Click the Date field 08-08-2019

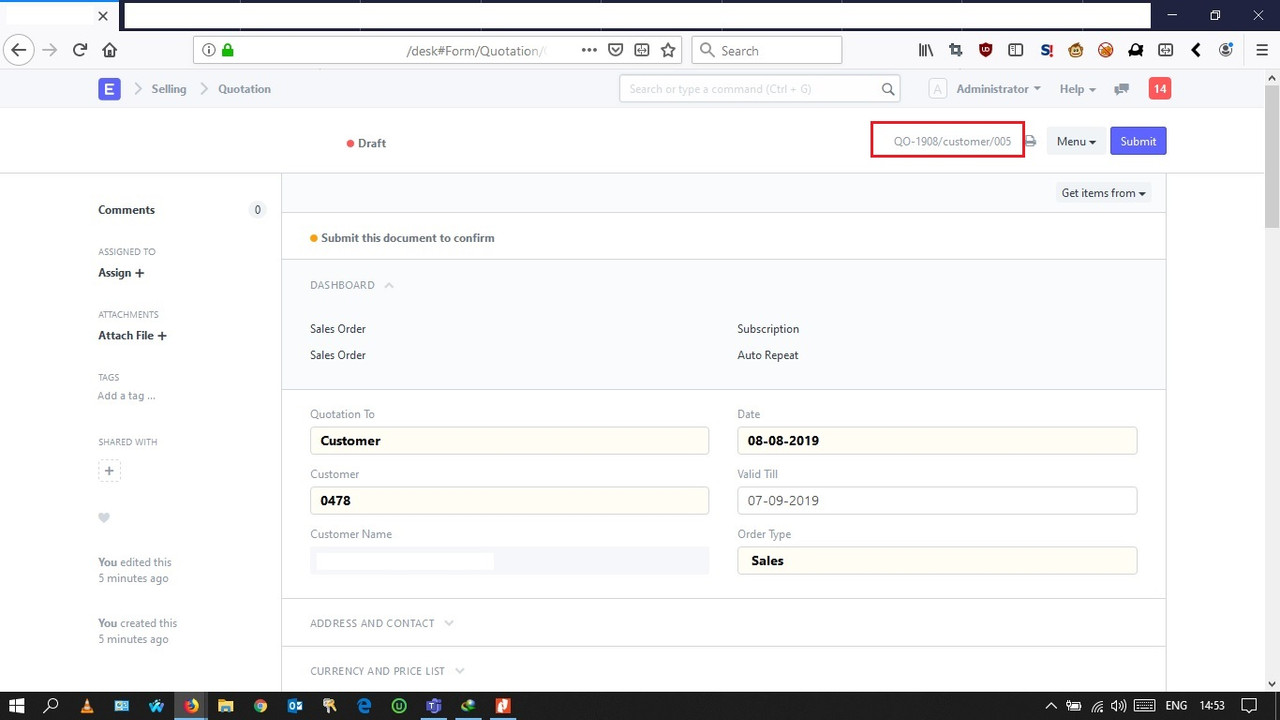pyautogui.click(x=937, y=440)
